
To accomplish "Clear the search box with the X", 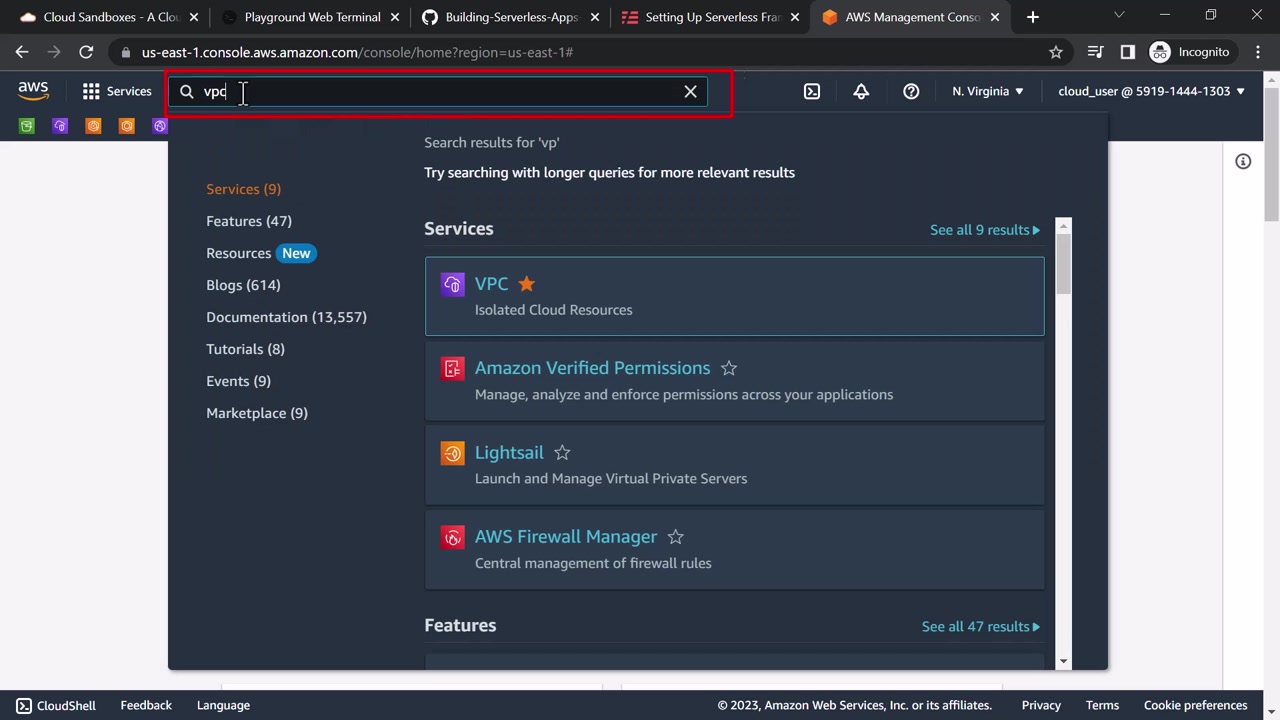I will click(x=690, y=91).
